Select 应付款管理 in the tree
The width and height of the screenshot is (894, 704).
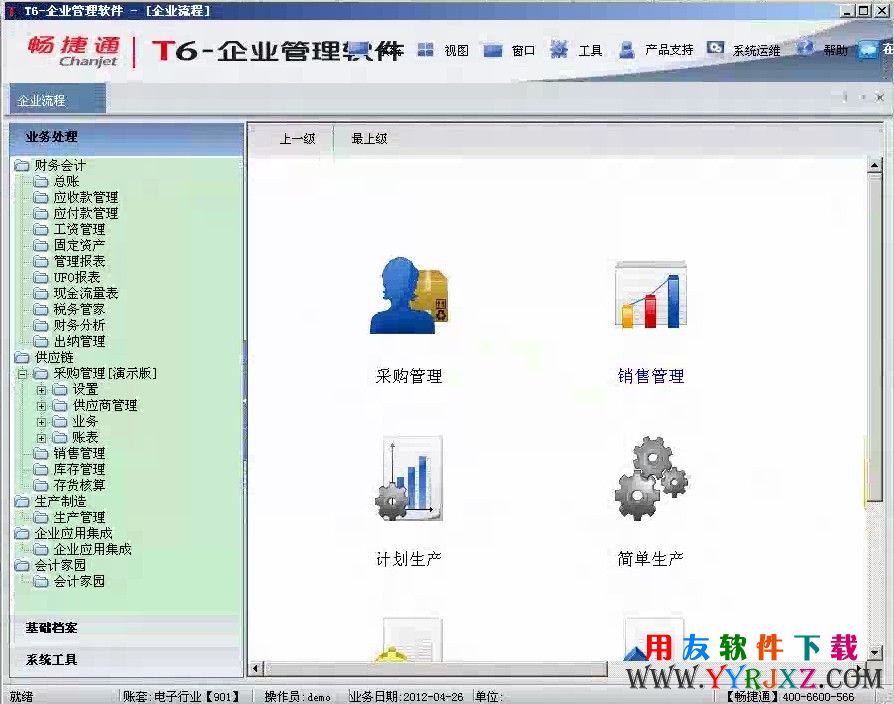point(86,213)
